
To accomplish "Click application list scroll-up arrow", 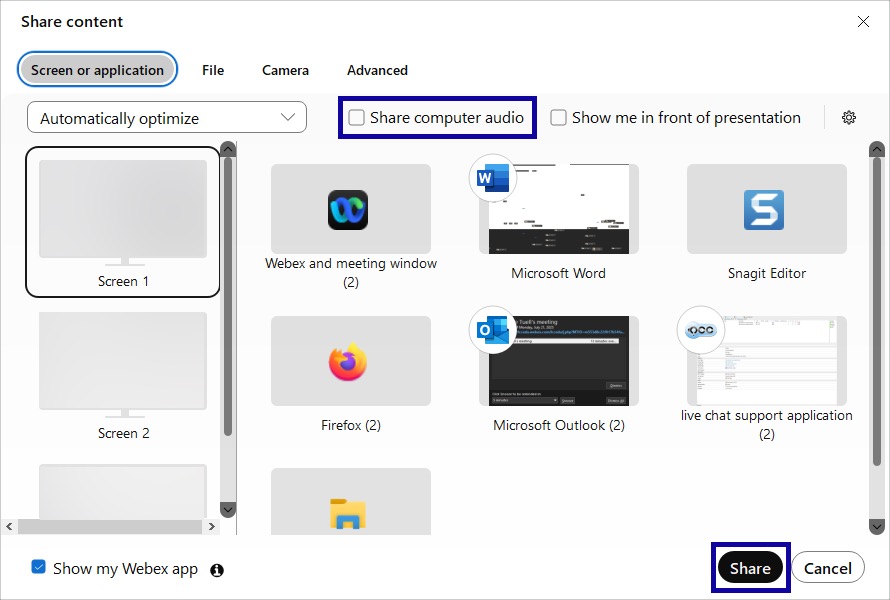I will (876, 149).
